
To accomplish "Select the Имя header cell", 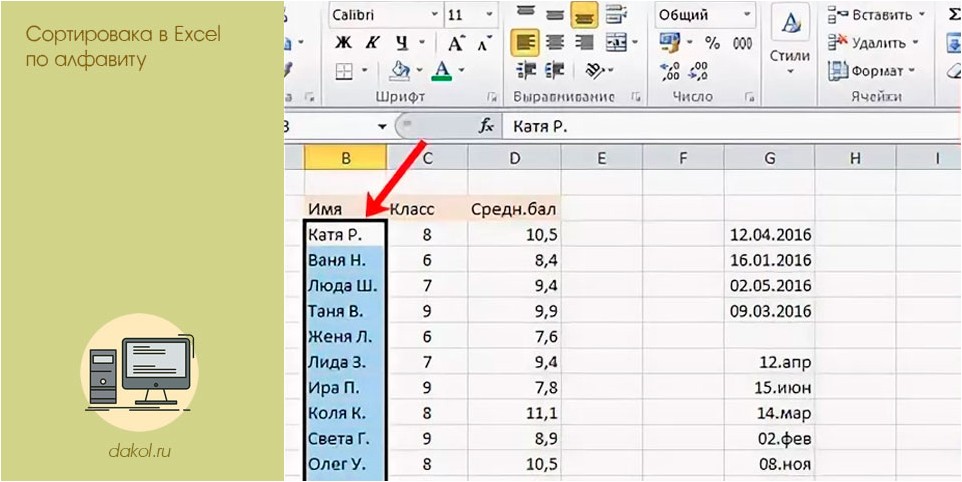I will tap(345, 209).
